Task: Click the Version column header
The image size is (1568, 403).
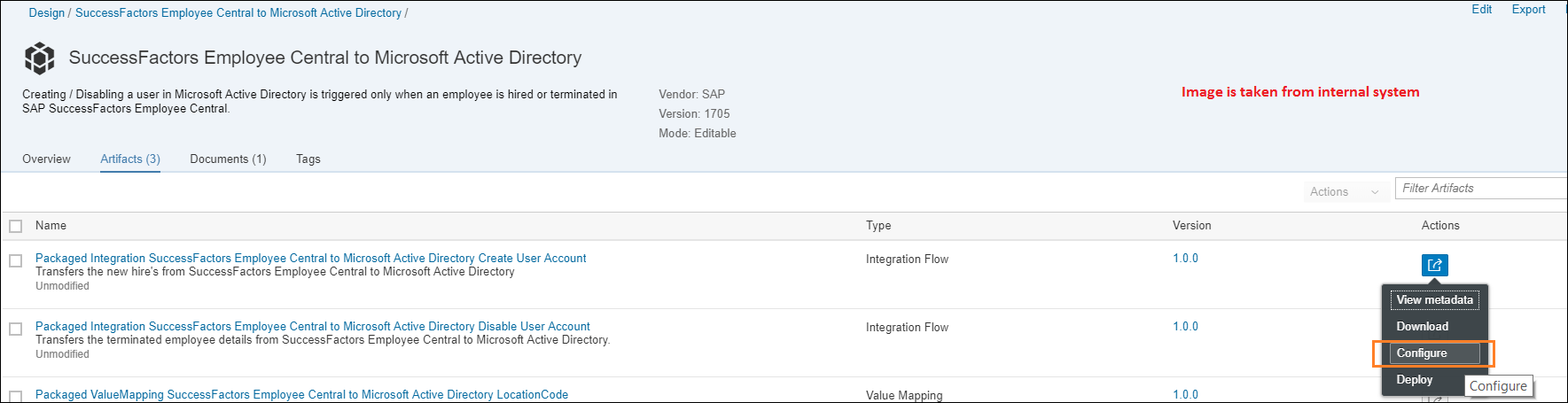Action: coord(1191,226)
